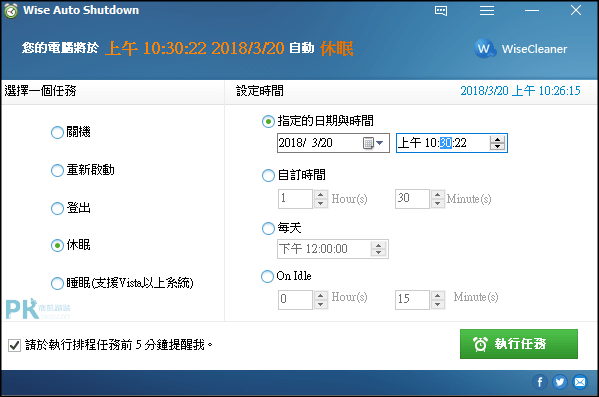Click the time field 上午 10:30:22
599x397 pixels.
click(x=452, y=143)
